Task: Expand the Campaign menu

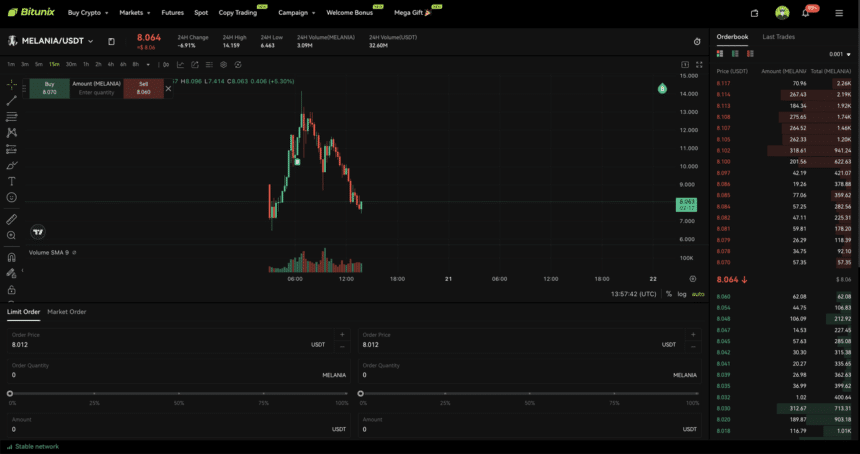Action: 297,13
